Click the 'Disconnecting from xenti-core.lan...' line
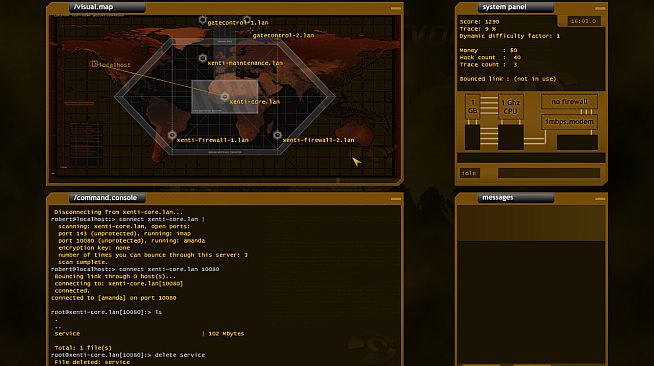 118,212
